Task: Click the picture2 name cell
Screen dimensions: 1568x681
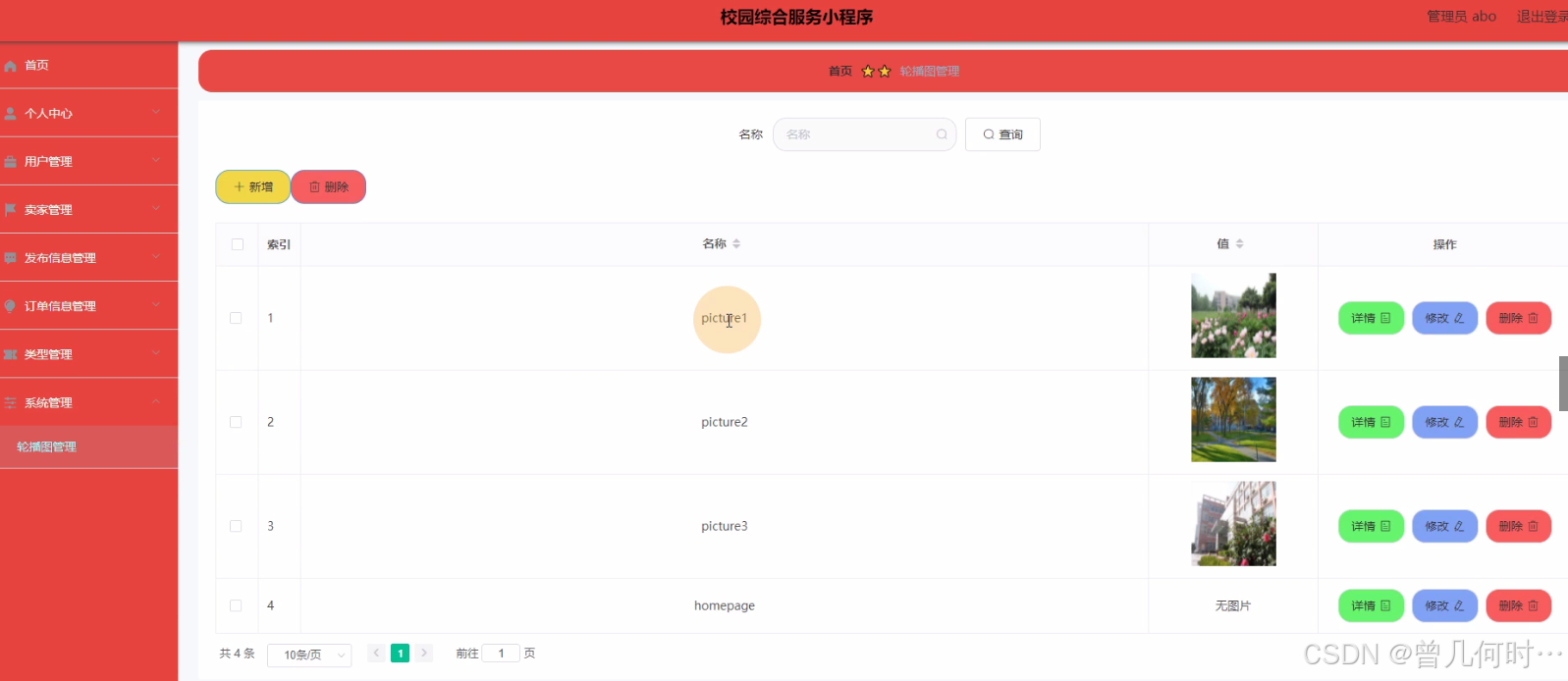Action: pyautogui.click(x=725, y=422)
